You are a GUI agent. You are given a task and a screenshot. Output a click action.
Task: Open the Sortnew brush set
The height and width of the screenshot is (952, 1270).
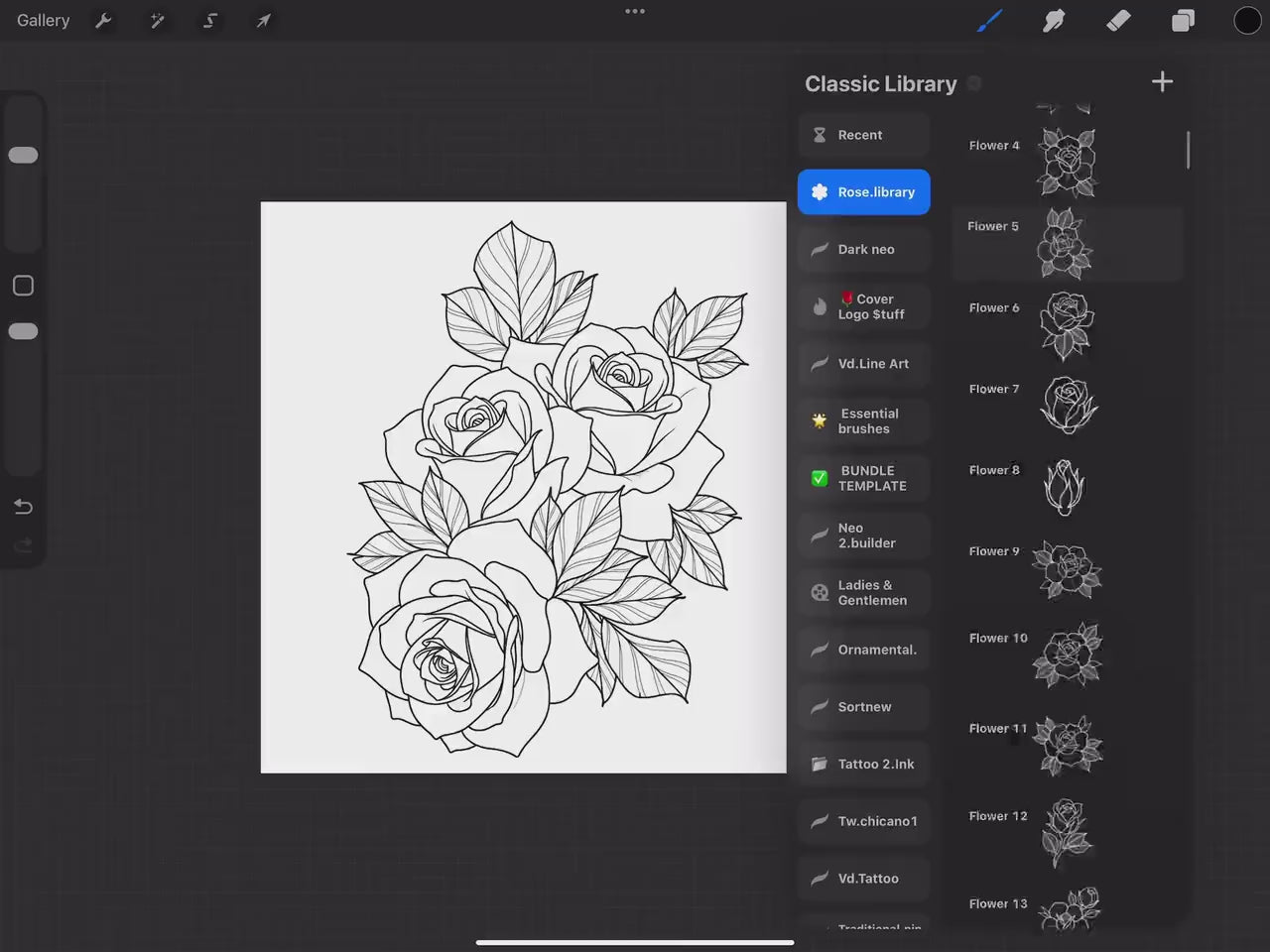[x=864, y=707]
